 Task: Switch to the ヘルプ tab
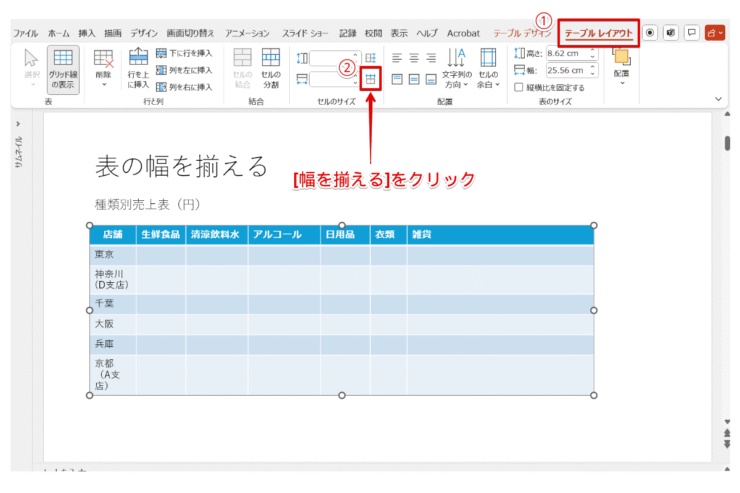pos(427,33)
